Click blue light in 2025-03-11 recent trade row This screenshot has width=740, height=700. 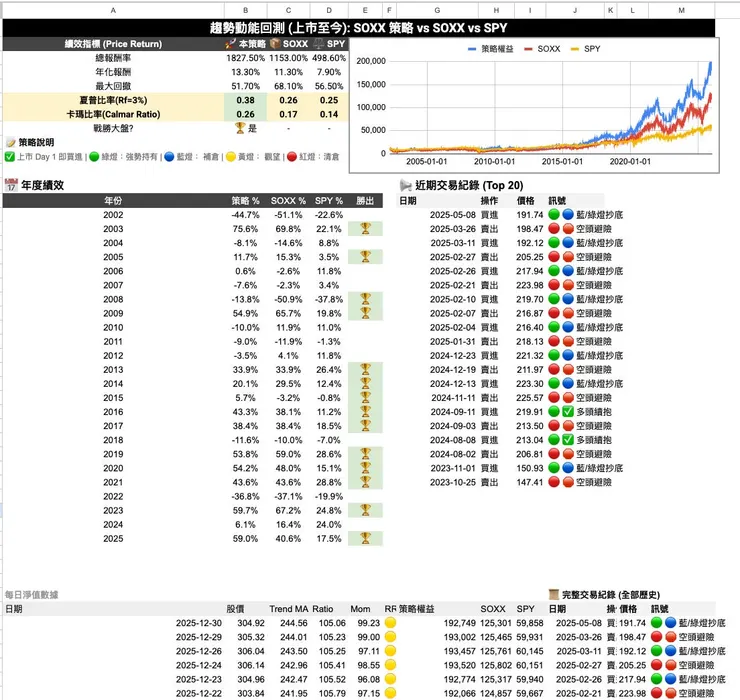[x=568, y=243]
